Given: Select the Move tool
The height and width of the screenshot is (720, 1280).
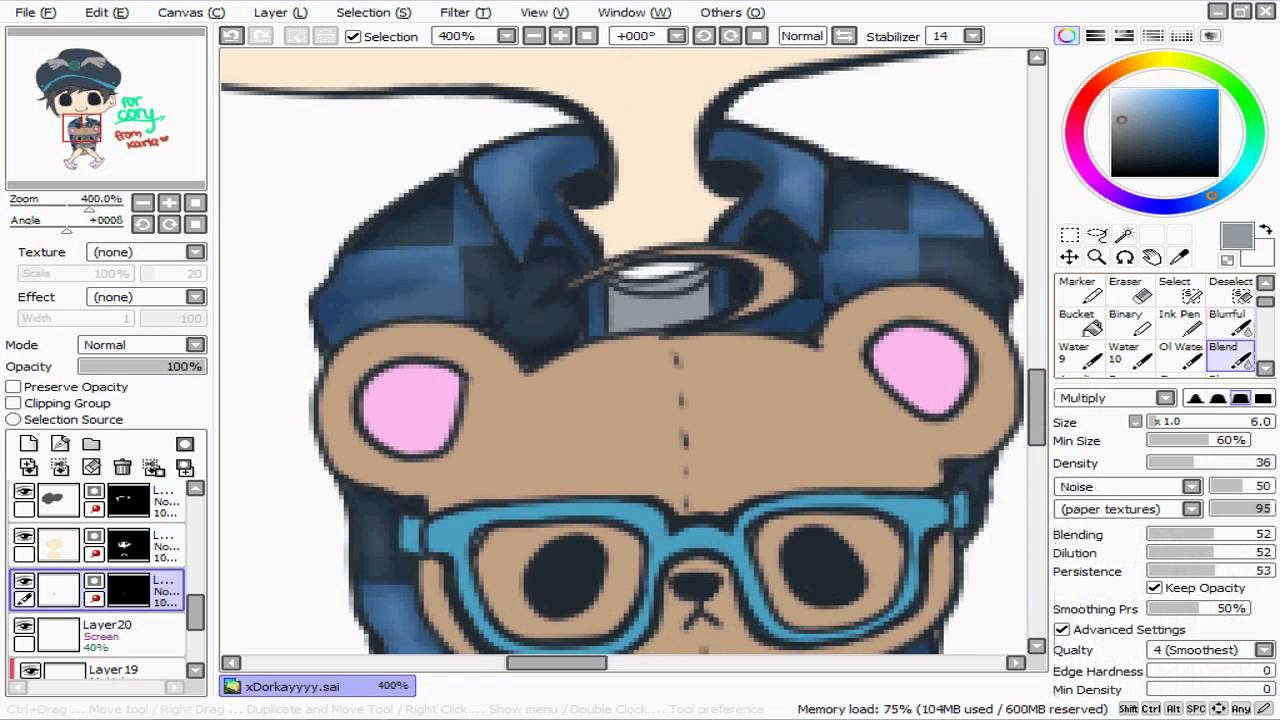Looking at the screenshot, I should point(1070,258).
